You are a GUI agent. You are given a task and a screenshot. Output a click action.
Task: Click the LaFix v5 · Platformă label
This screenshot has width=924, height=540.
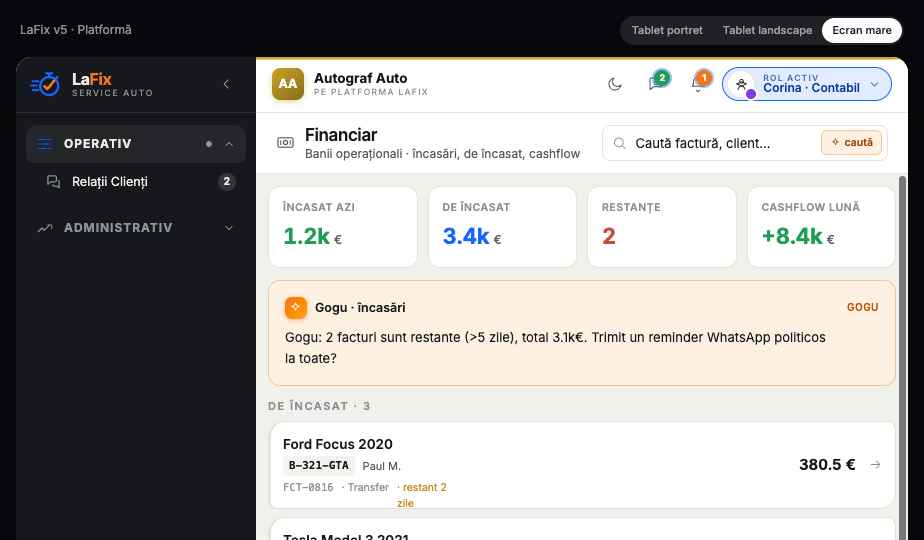coord(76,30)
